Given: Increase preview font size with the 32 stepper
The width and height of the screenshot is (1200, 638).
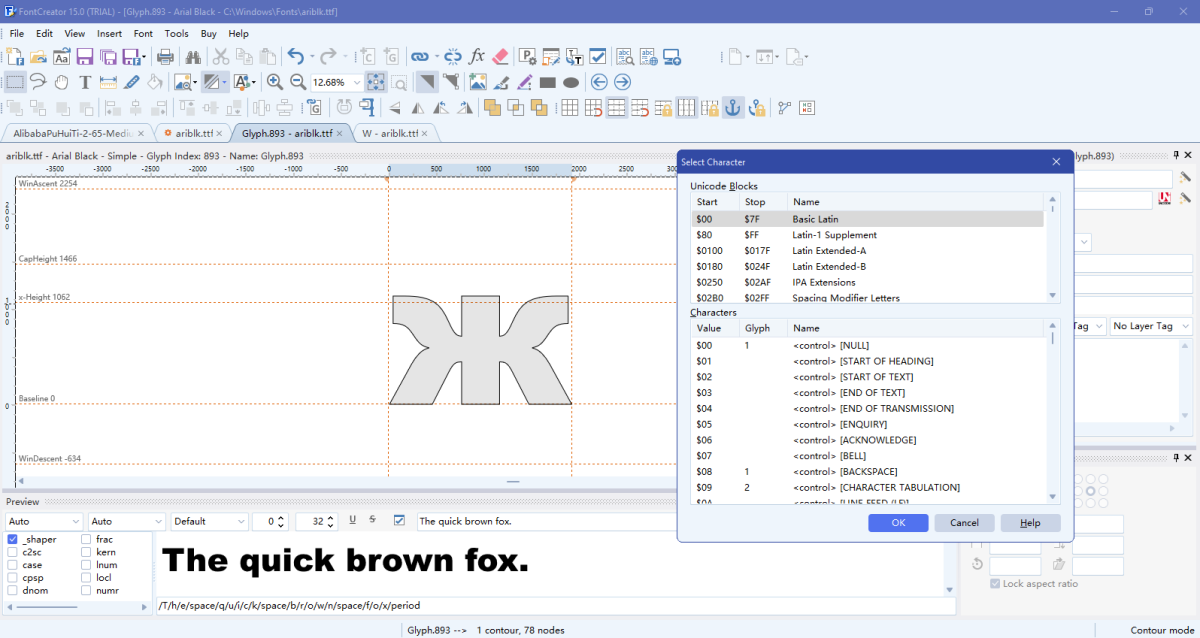Looking at the screenshot, I should coord(331,517).
